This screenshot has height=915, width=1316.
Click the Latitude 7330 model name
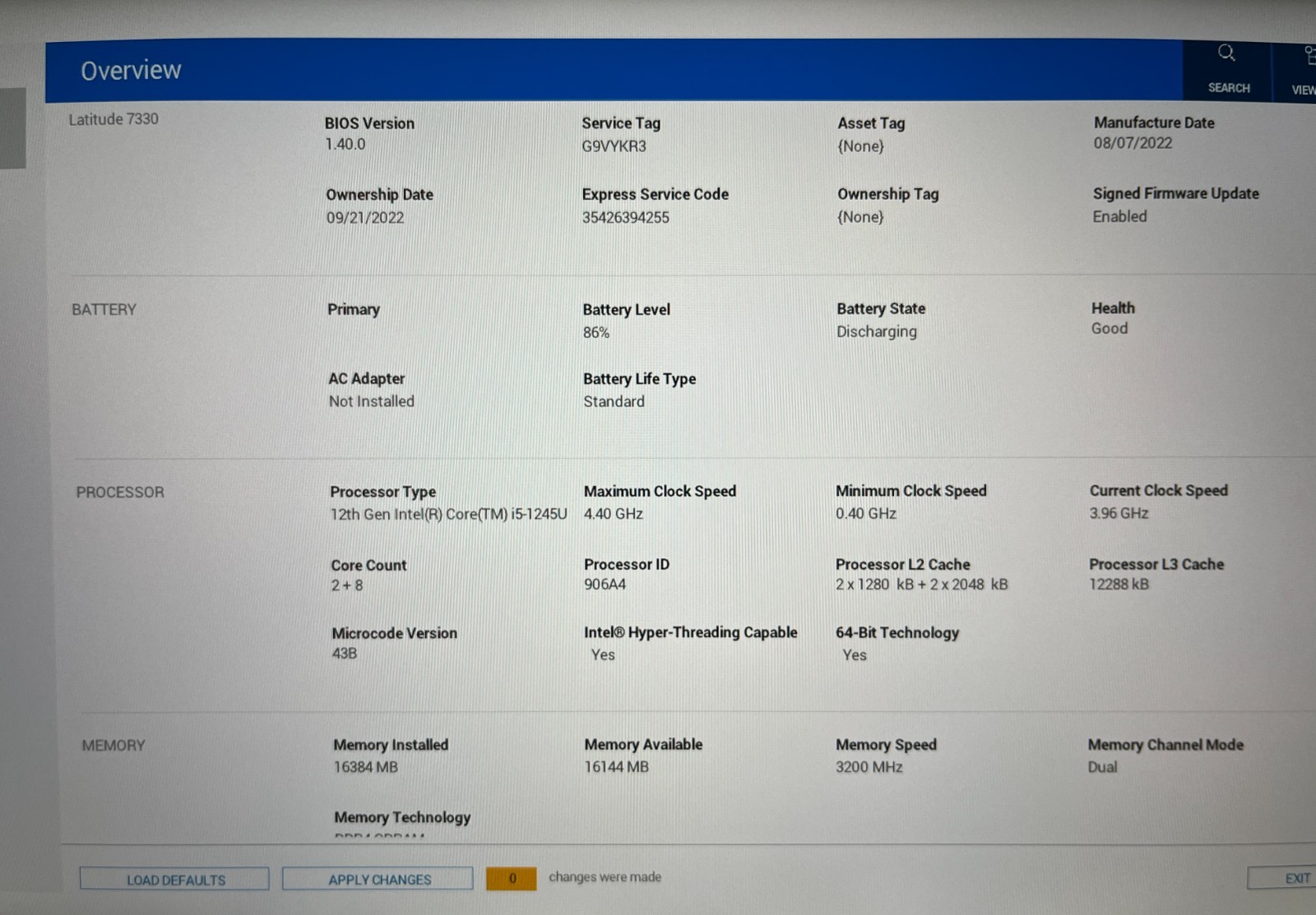coord(114,119)
